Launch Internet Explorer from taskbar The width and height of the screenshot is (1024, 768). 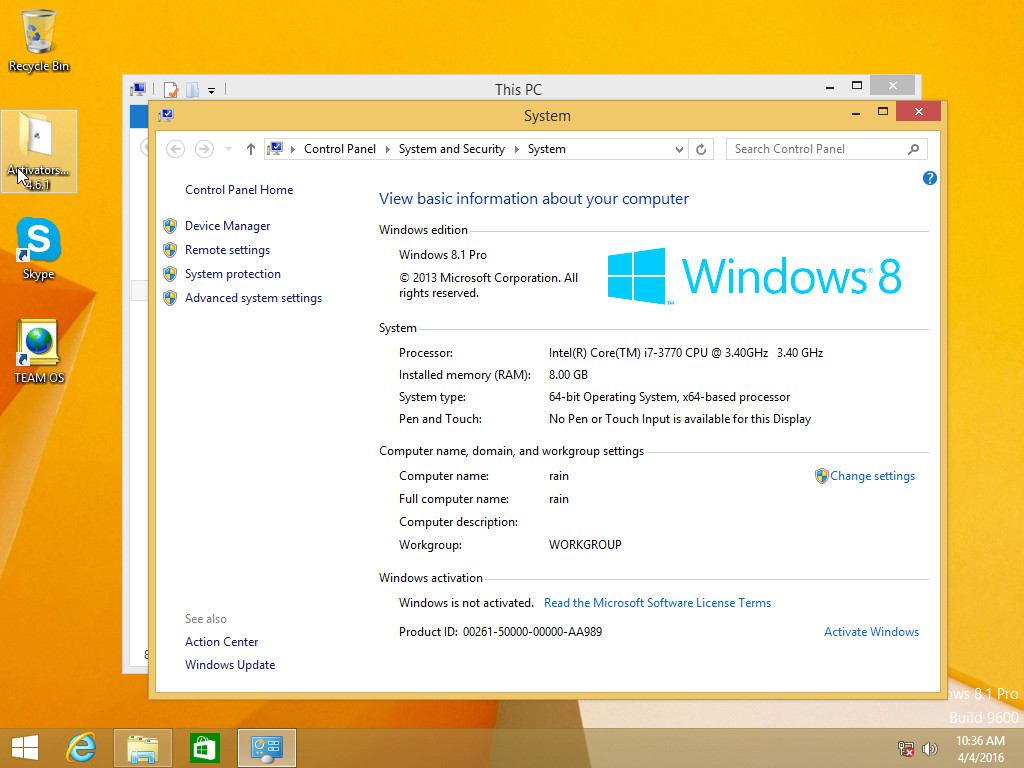[82, 748]
